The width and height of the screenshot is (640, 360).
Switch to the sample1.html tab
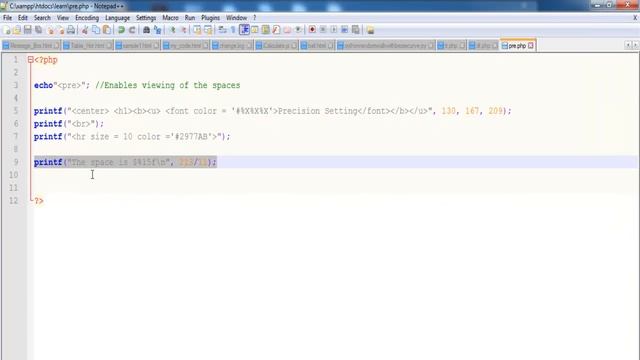pos(137,46)
